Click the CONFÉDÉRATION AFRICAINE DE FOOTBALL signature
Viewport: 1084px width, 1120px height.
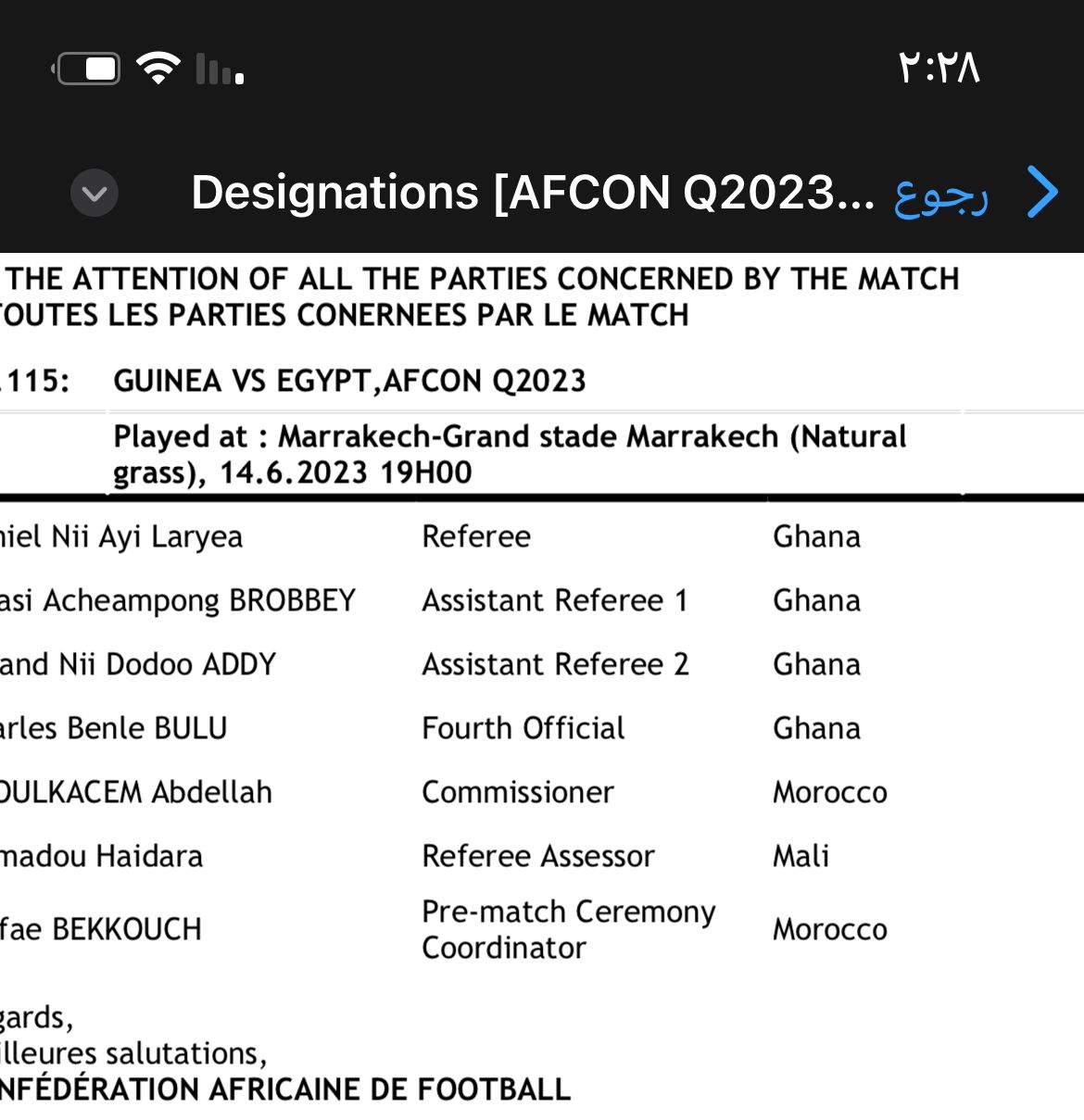[285, 1089]
